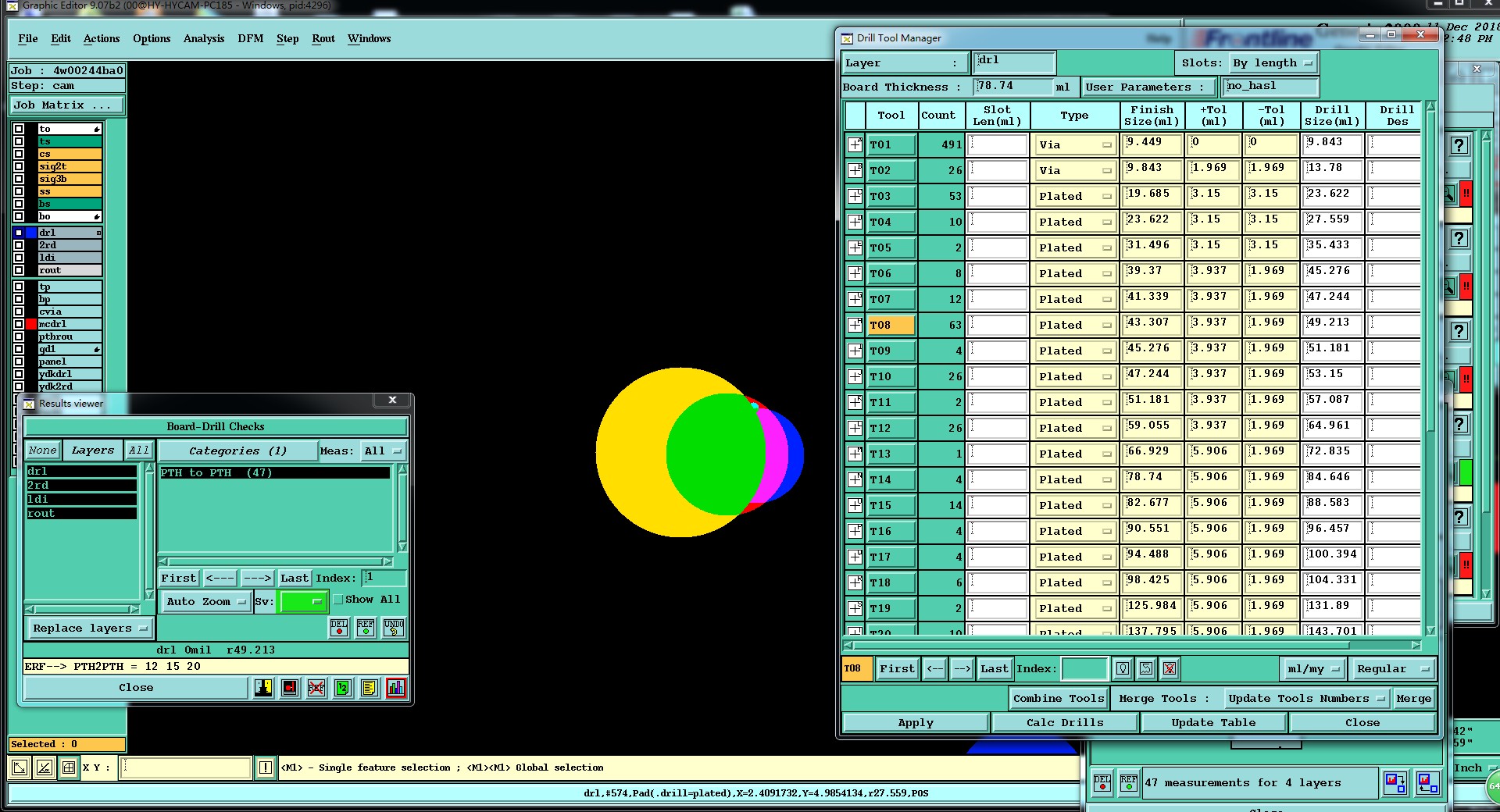The image size is (1500, 812).
Task: Click Apply in Drill Tool Manager
Action: 916,722
